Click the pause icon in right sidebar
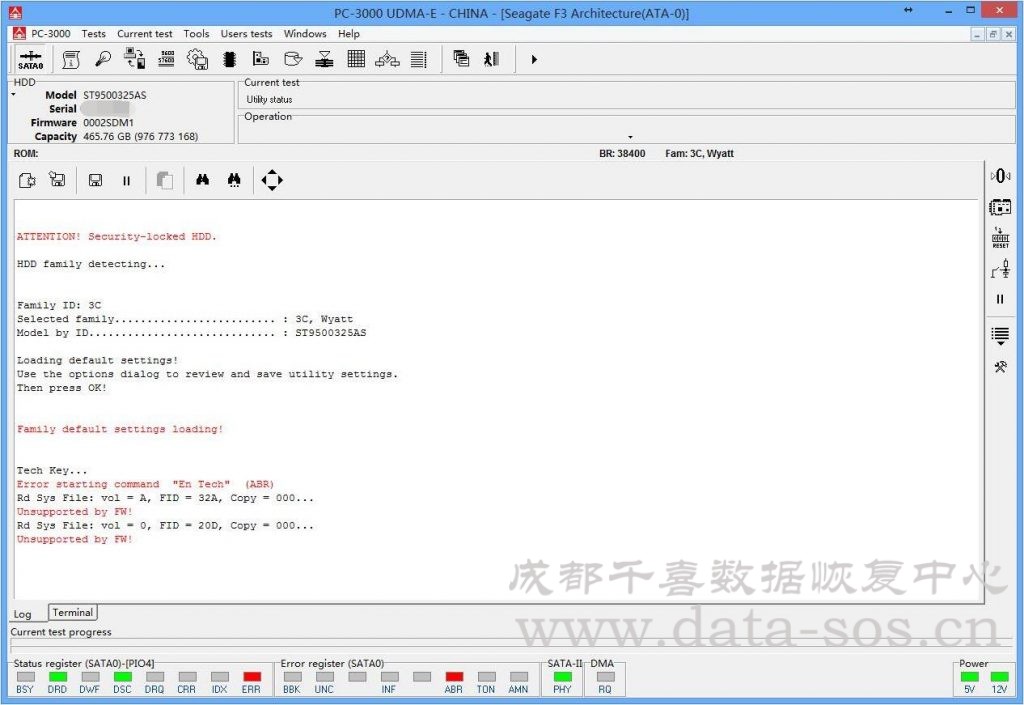Viewport: 1024px width, 705px height. 1000,299
